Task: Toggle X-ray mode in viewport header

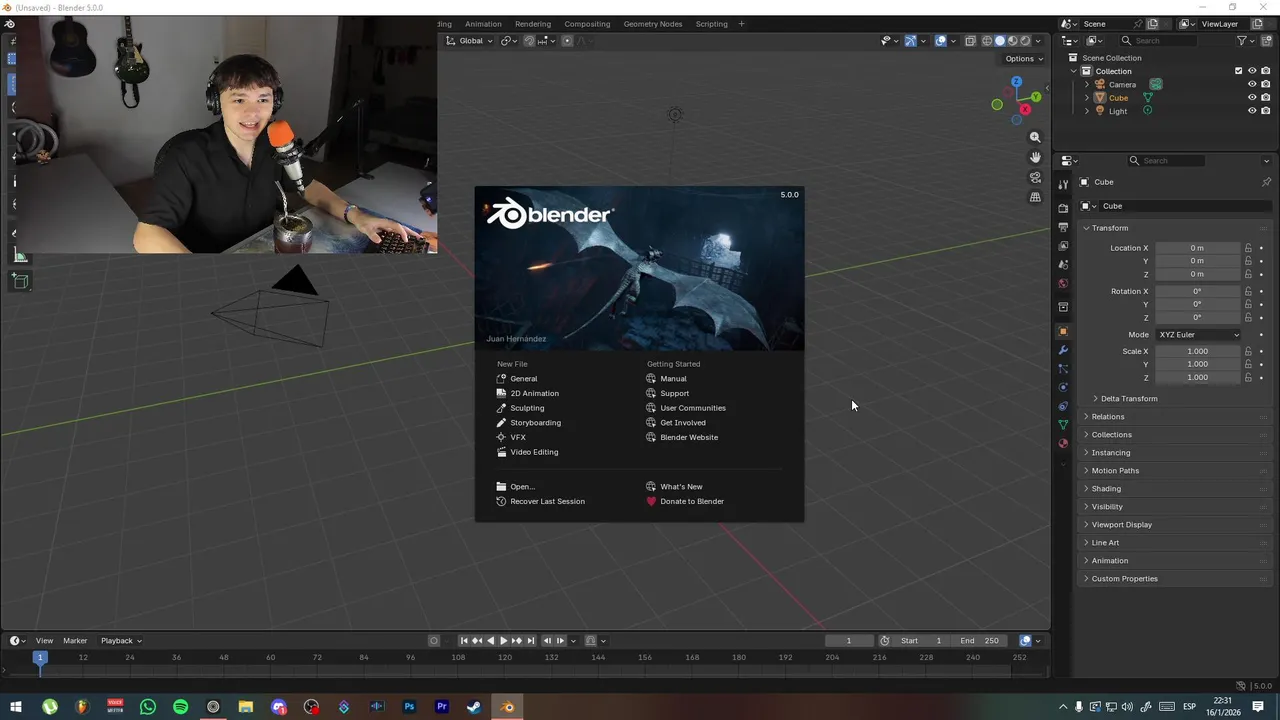Action: pyautogui.click(x=969, y=41)
